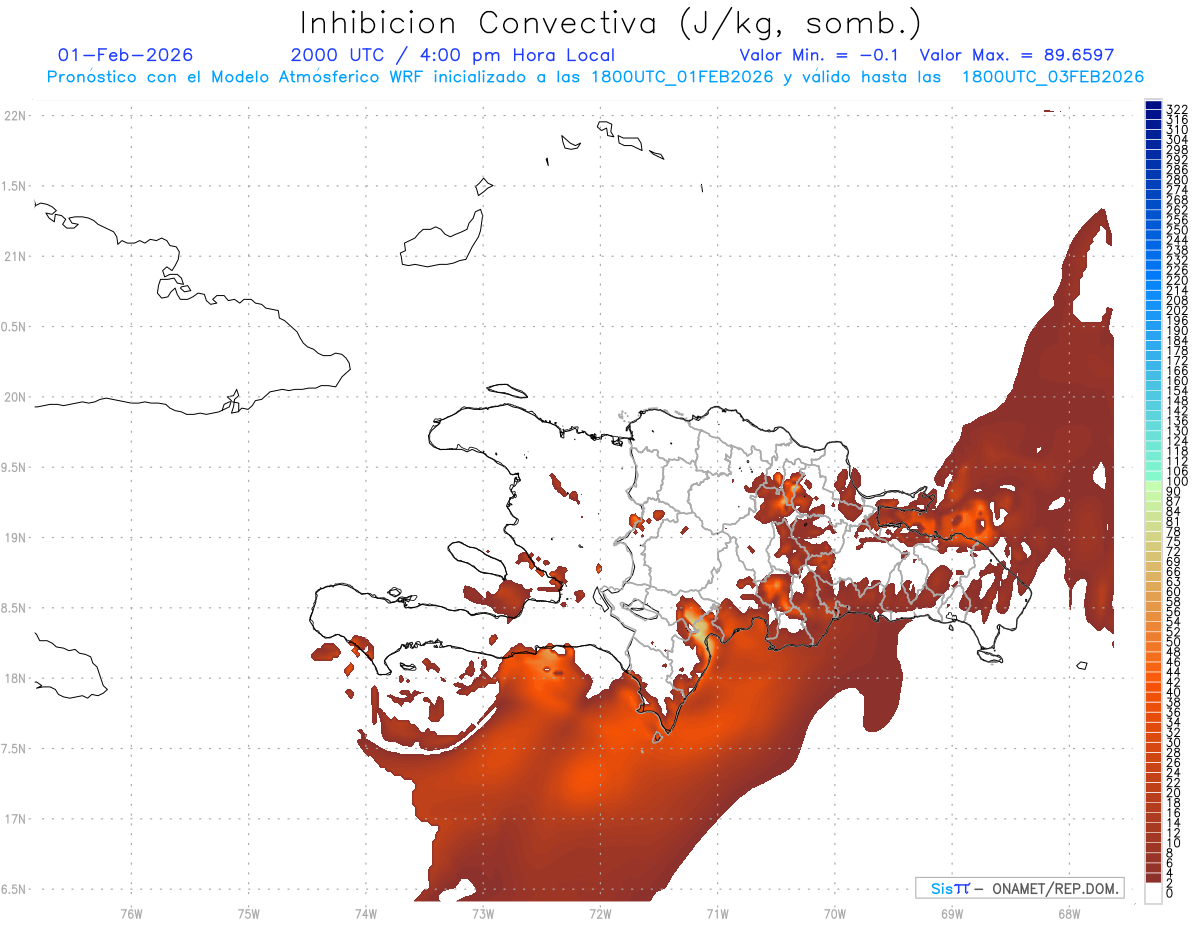The height and width of the screenshot is (927, 1200).
Task: Click the '18N' latitude label
Action: 15,678
